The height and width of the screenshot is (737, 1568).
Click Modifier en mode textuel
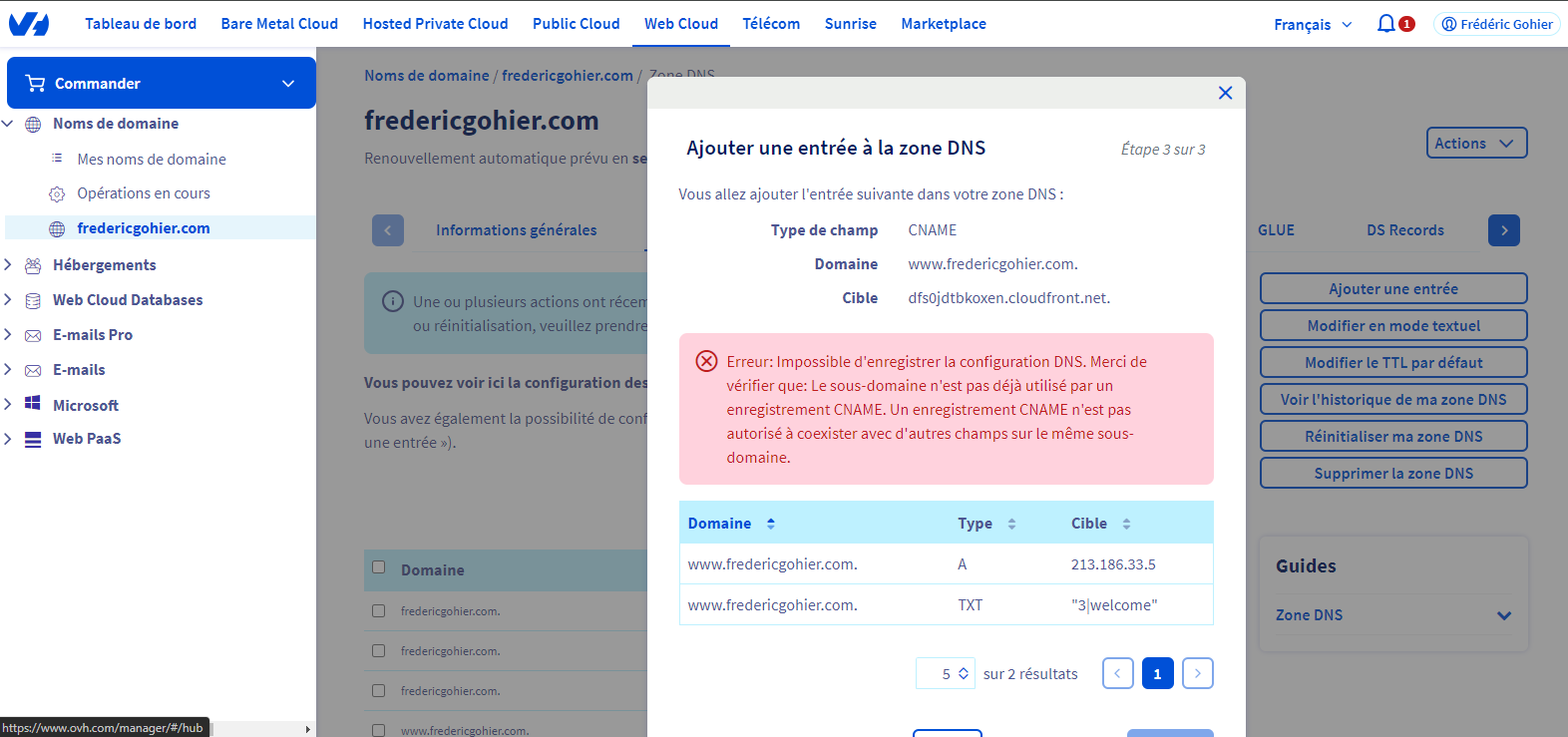coord(1393,325)
